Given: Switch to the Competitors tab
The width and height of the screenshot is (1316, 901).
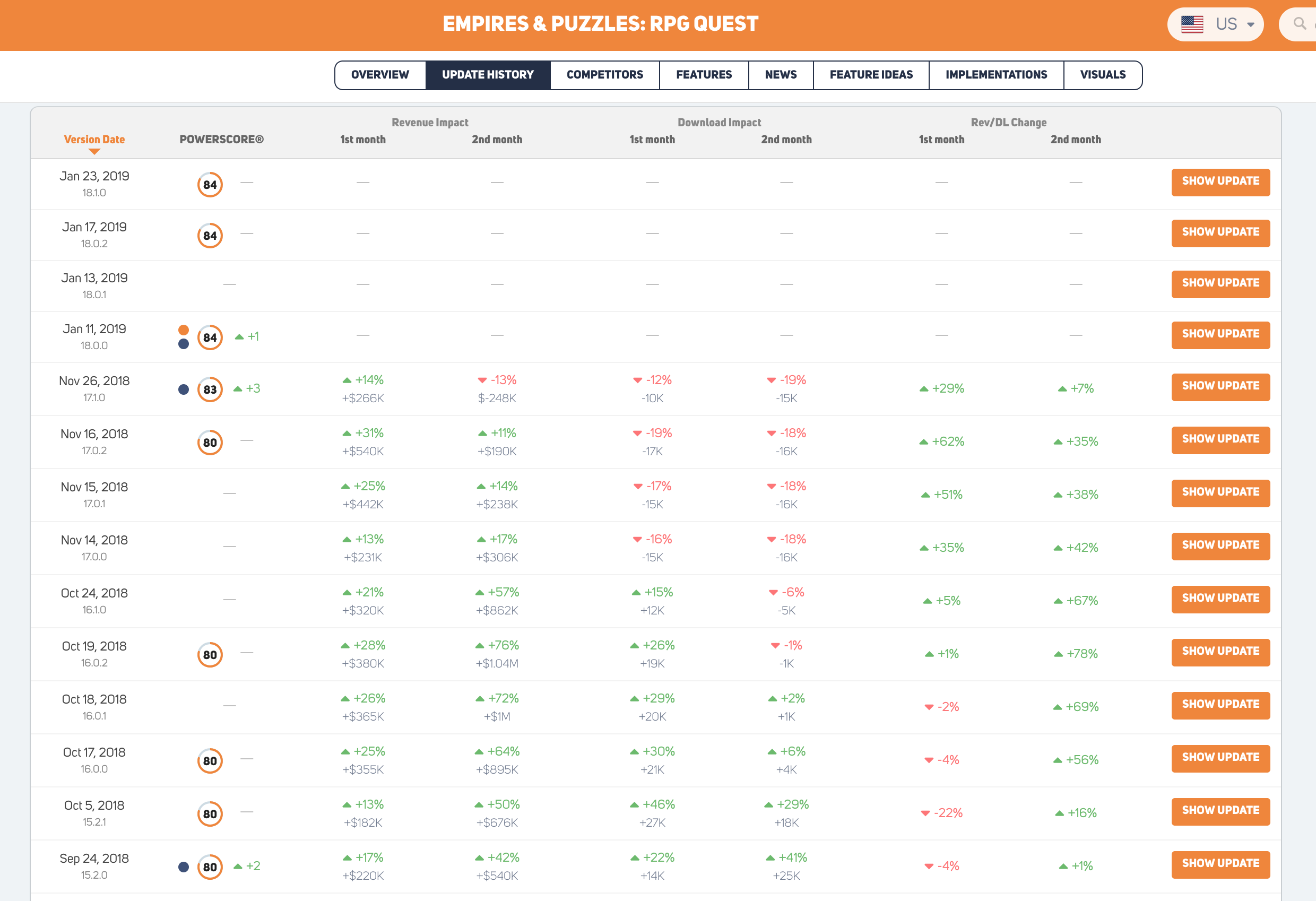Looking at the screenshot, I should 604,75.
